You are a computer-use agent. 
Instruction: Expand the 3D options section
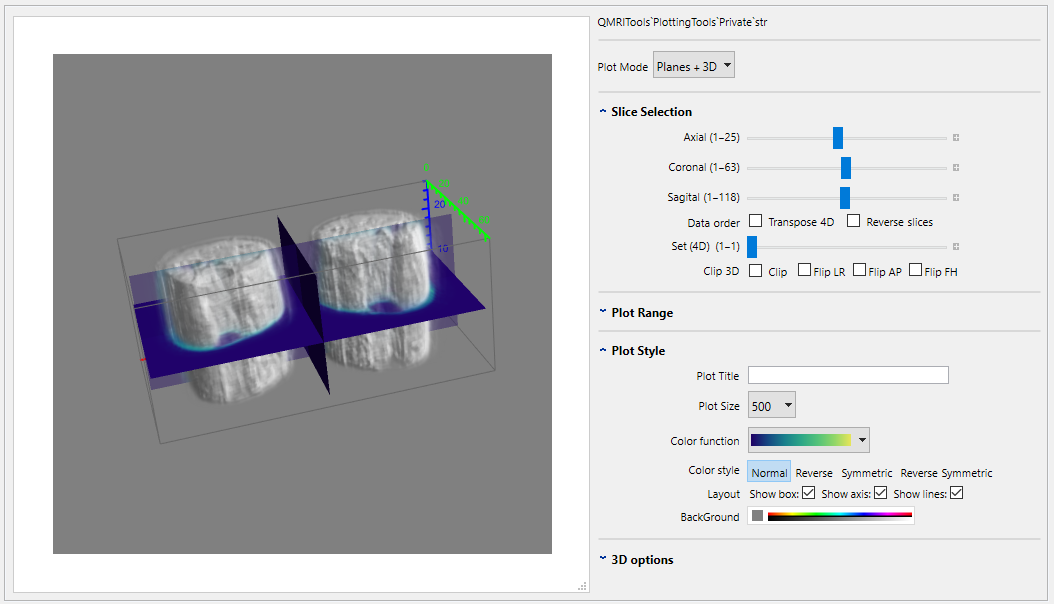tap(642, 560)
